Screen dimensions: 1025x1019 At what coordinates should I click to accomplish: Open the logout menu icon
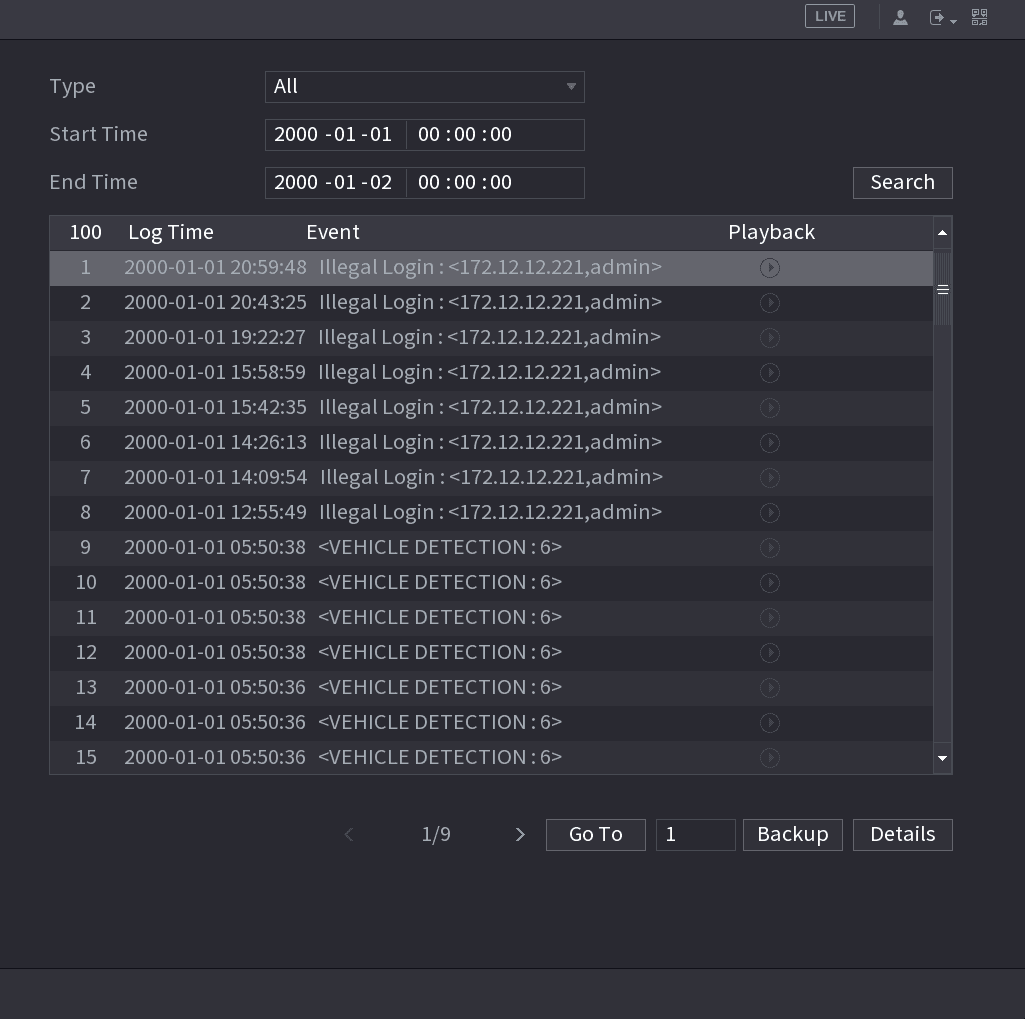(x=943, y=18)
